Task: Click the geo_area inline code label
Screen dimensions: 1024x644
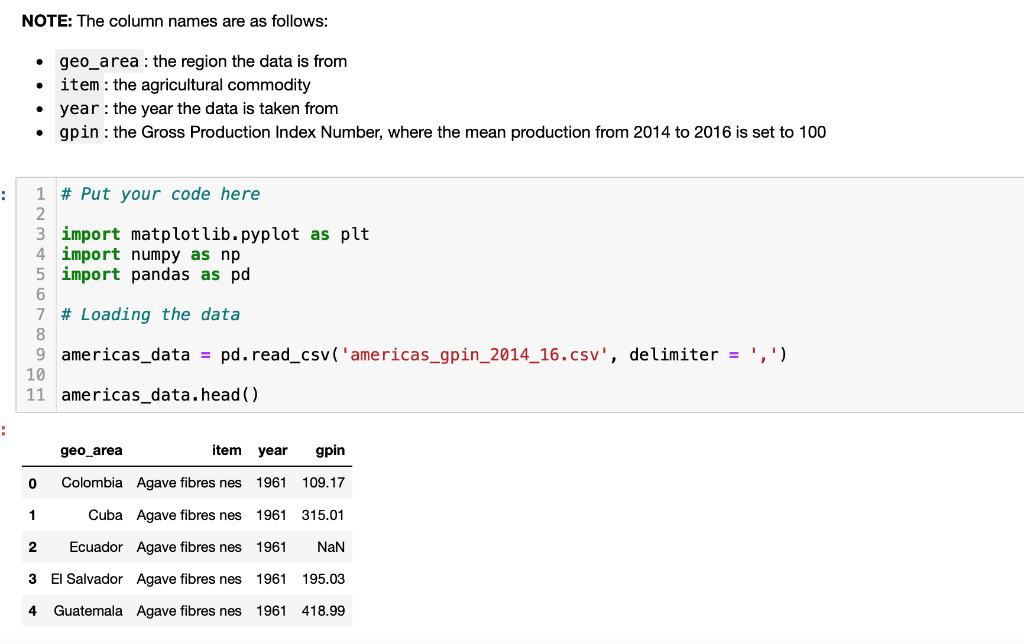Action: (x=98, y=61)
